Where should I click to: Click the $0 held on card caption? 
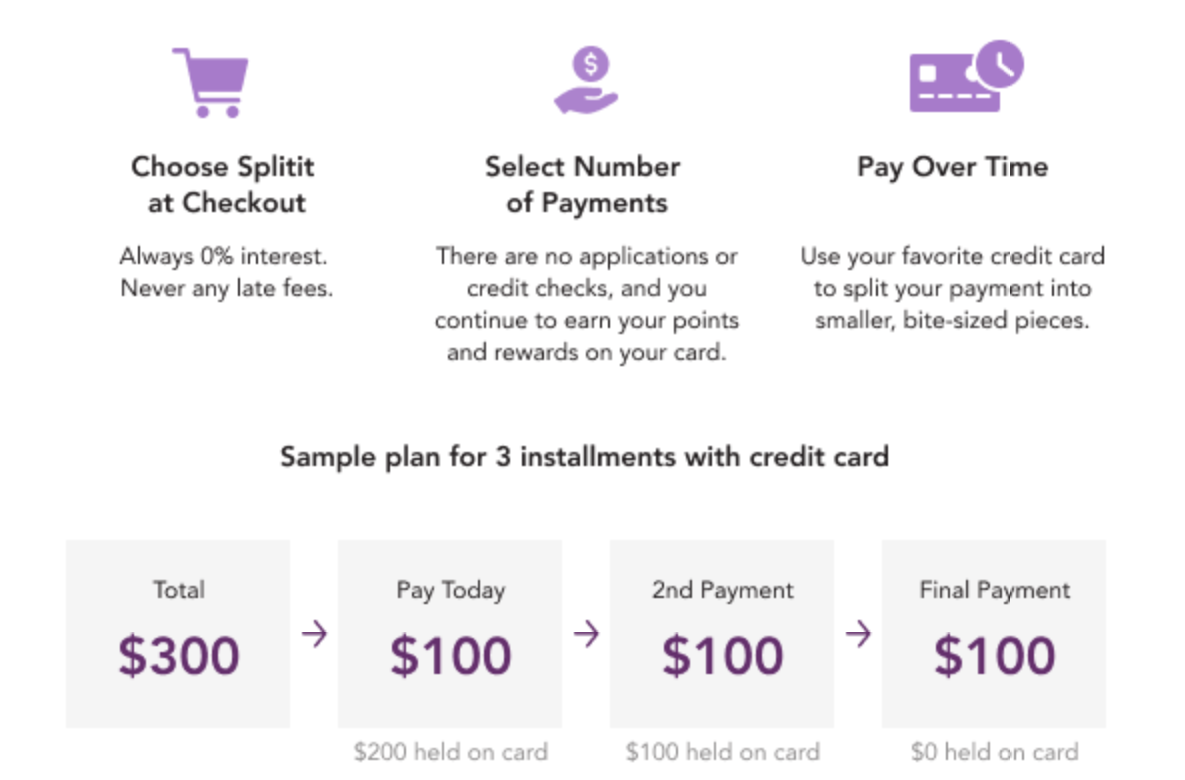click(995, 752)
